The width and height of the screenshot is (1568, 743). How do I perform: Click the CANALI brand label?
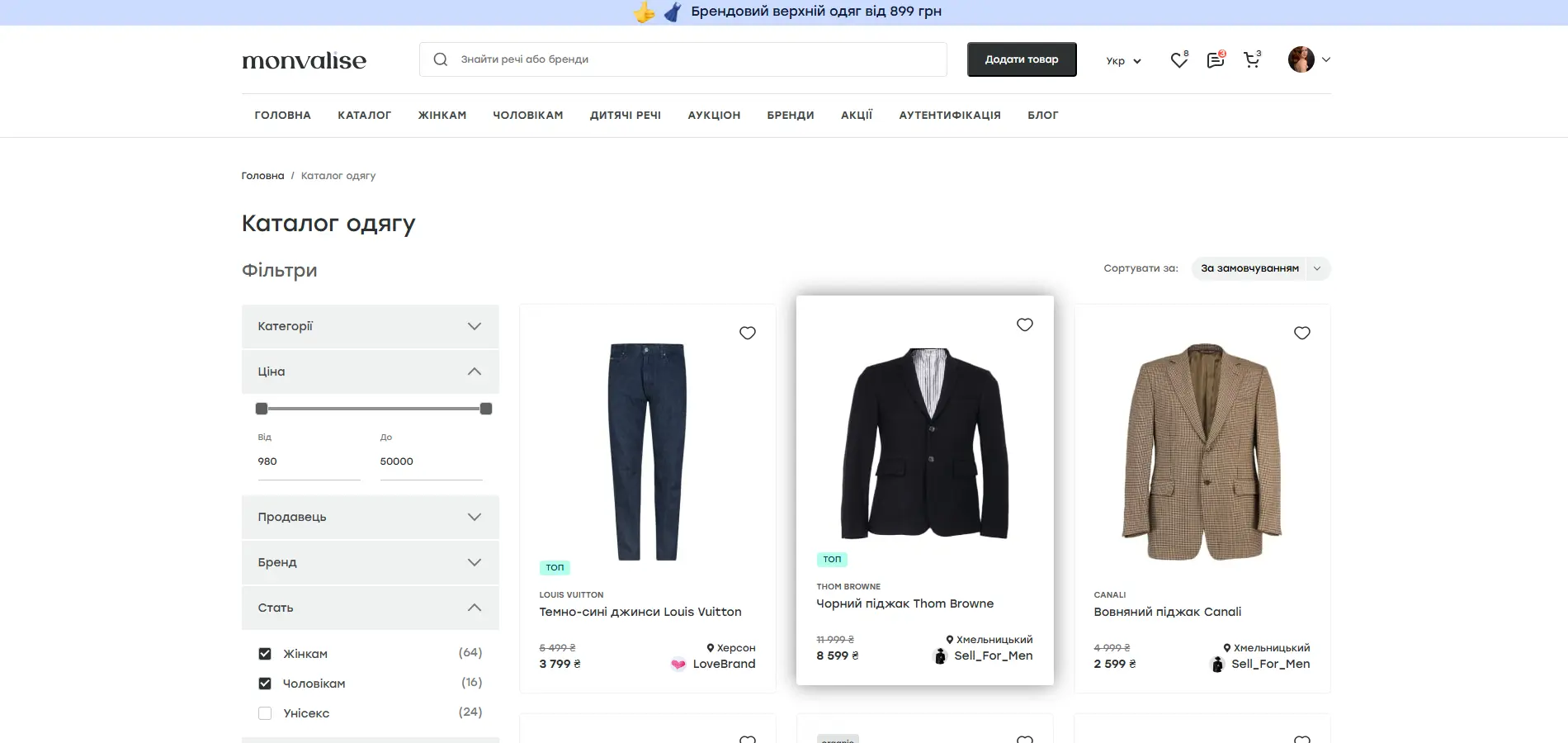[1110, 595]
